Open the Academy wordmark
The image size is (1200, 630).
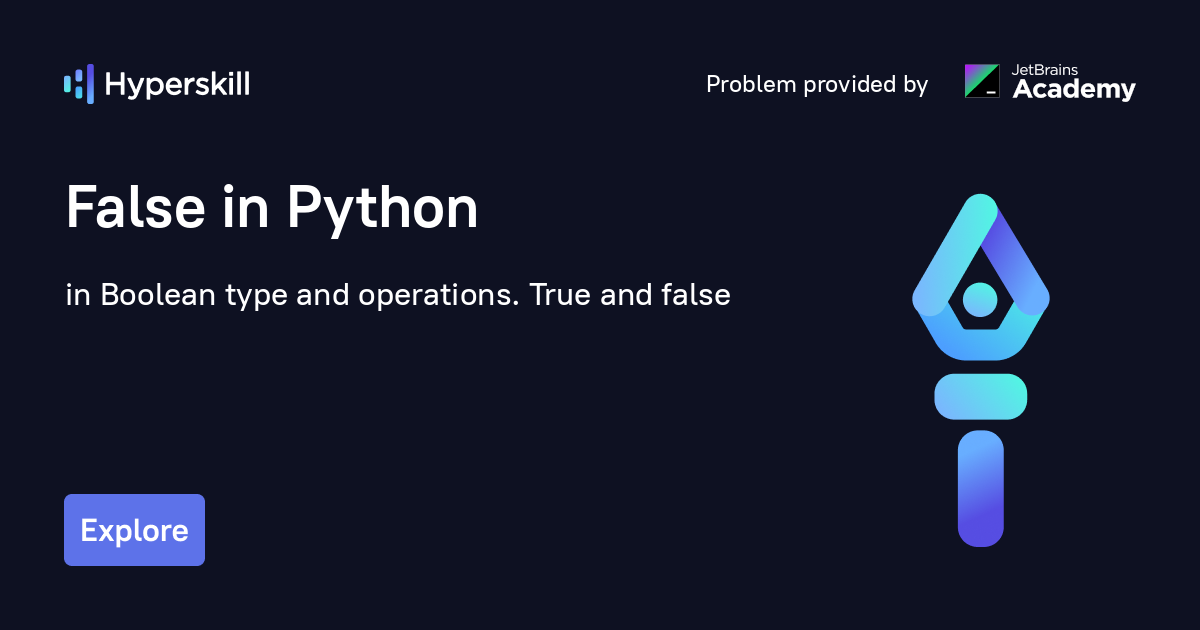pos(1074,90)
